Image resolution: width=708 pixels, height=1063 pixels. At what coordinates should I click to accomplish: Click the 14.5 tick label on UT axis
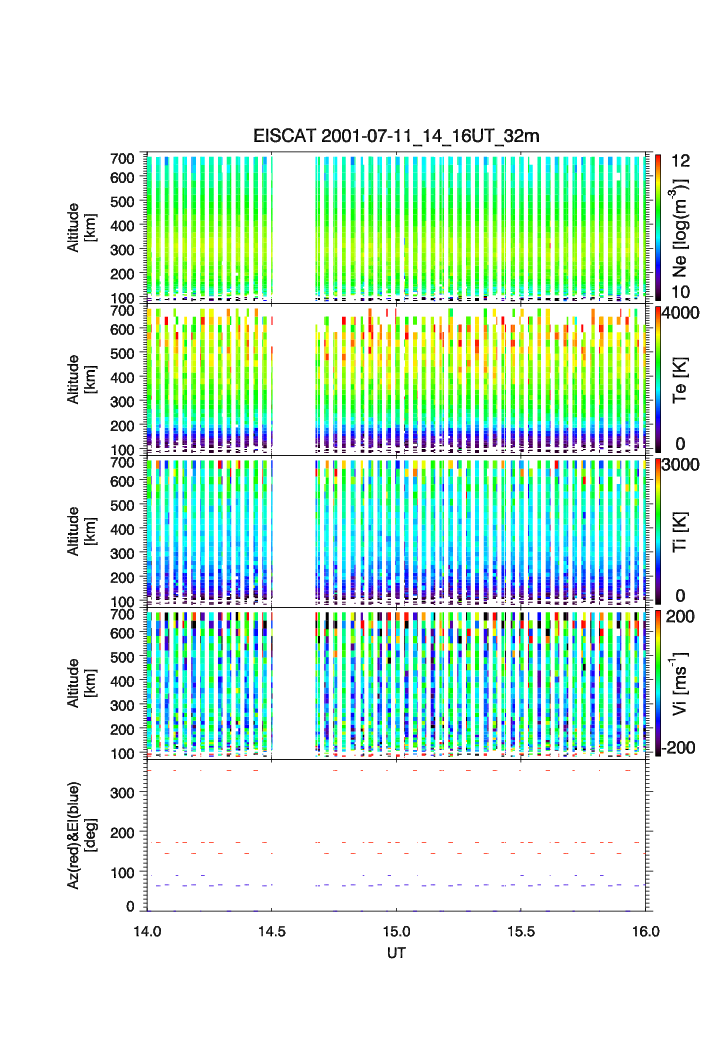[272, 930]
